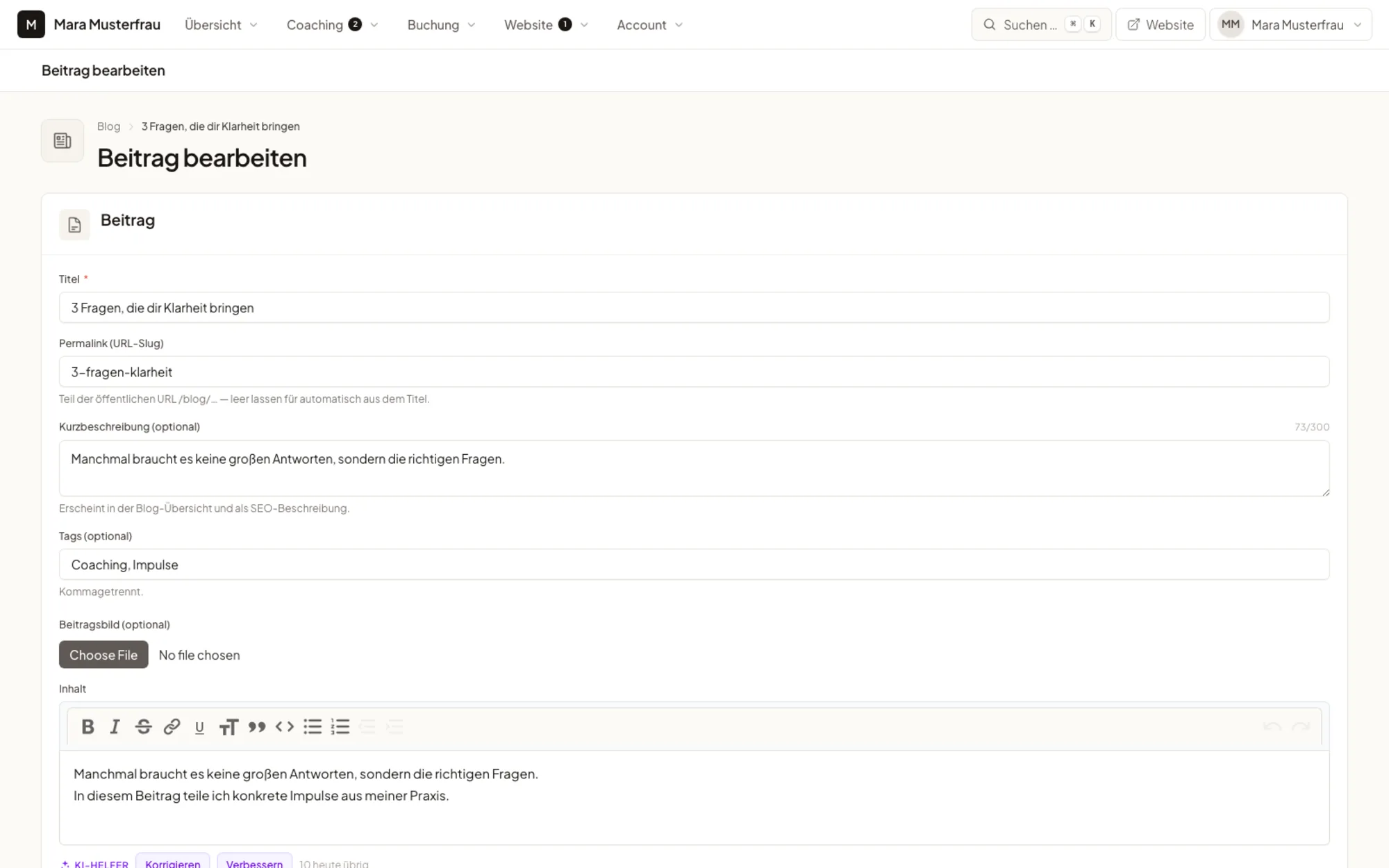The image size is (1389, 868).
Task: Underline text using the toolbar icon
Action: tap(199, 727)
